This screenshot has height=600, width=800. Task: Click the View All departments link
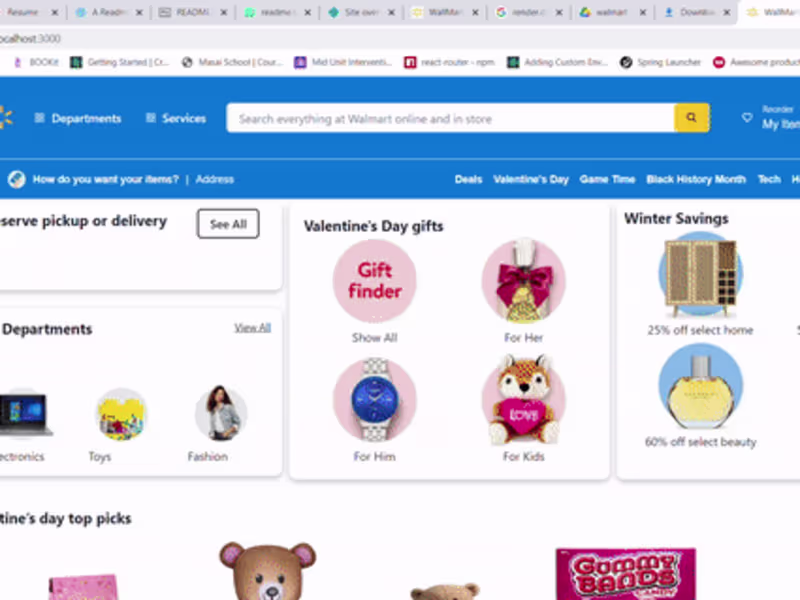[x=253, y=328]
